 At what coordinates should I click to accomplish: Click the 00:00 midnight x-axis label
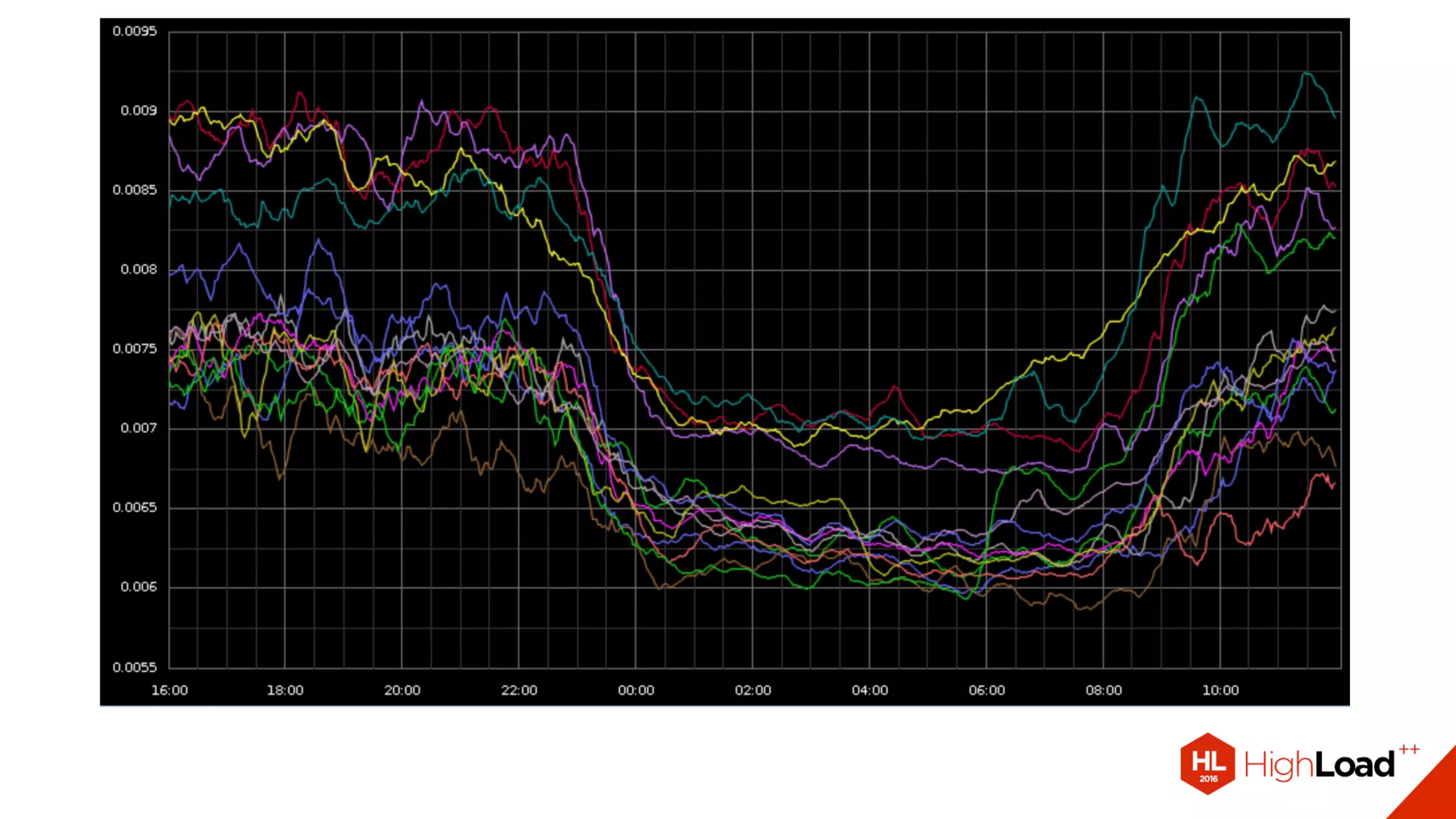[636, 690]
